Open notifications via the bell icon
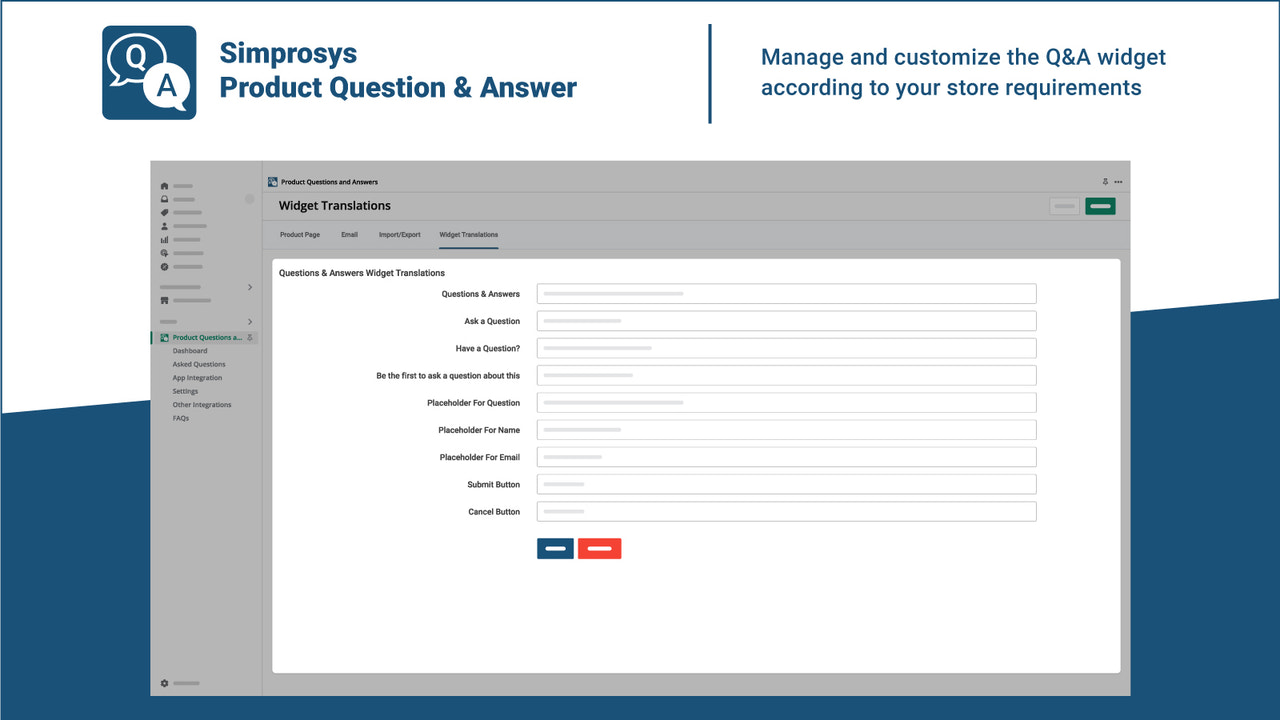Screen dimensions: 1280x720 pos(164,199)
